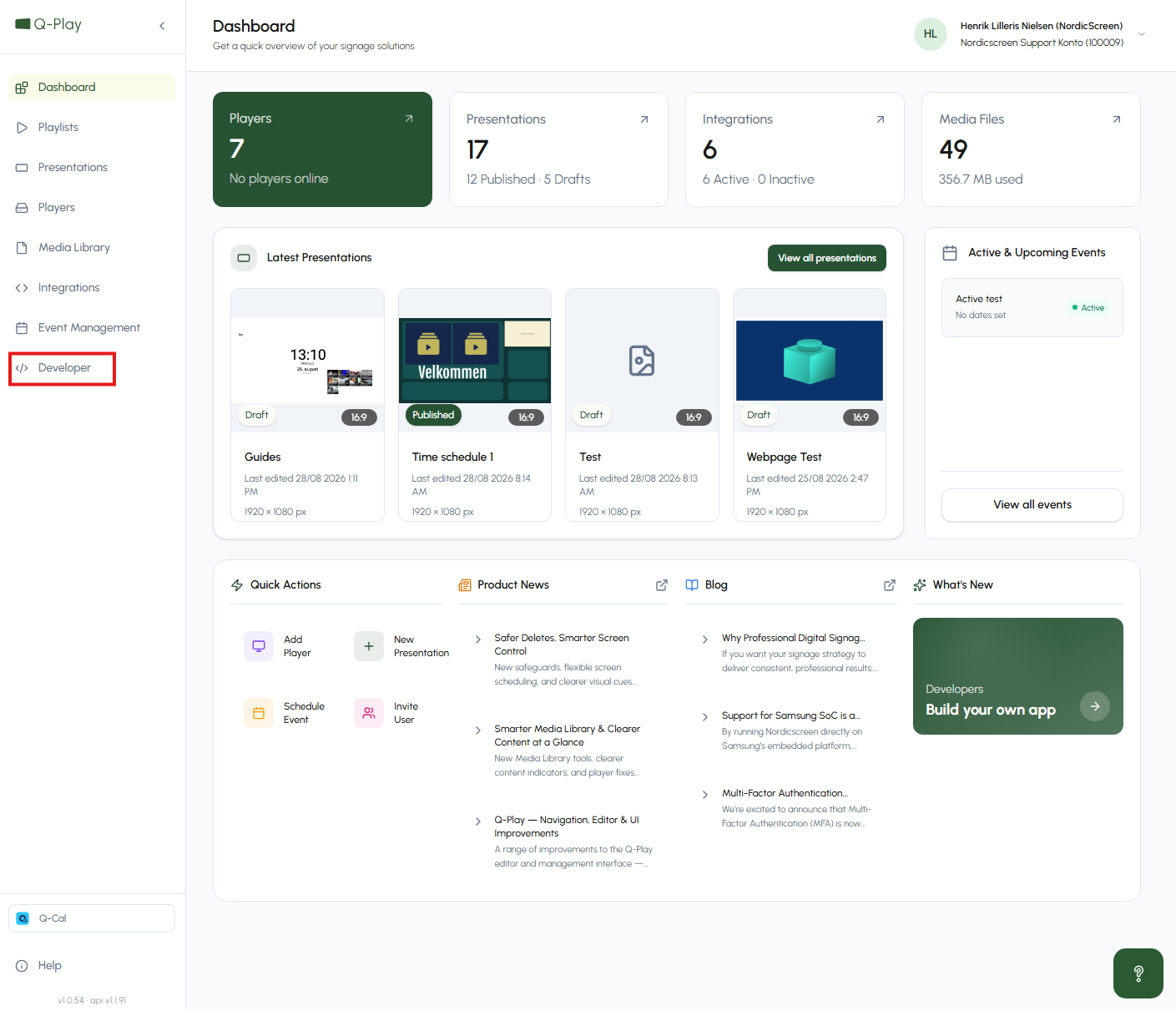Click the Invite User people icon
Image resolution: width=1176 pixels, height=1011 pixels.
point(369,713)
